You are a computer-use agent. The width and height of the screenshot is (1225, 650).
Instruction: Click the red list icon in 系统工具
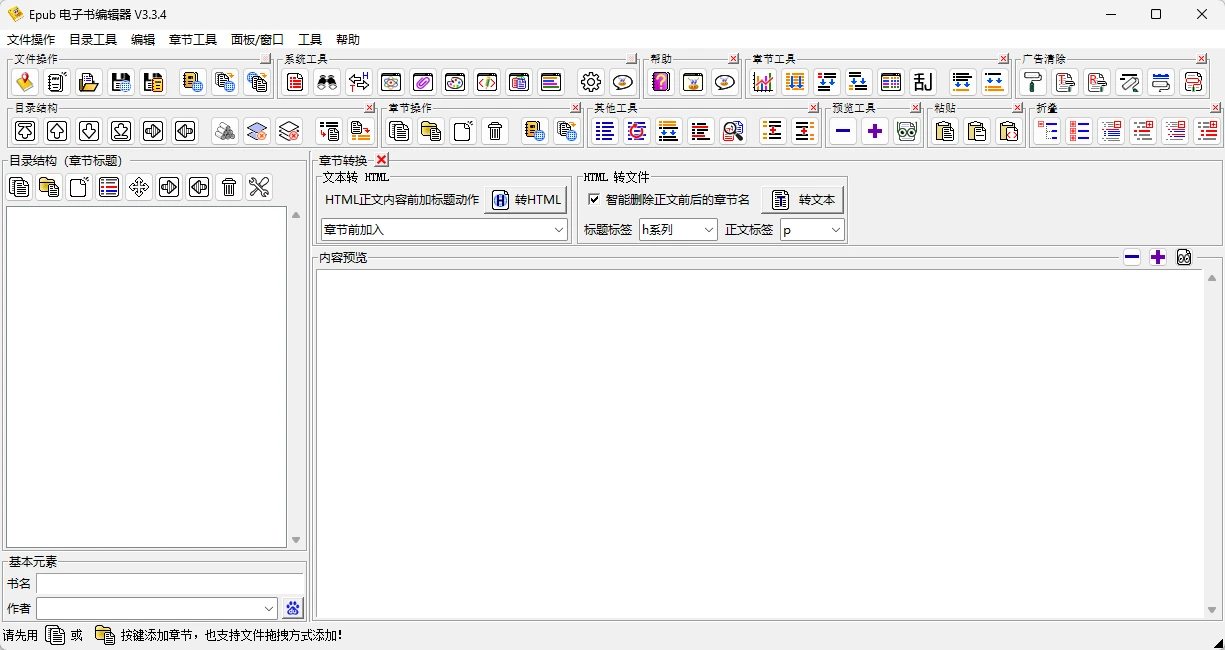pyautogui.click(x=295, y=82)
